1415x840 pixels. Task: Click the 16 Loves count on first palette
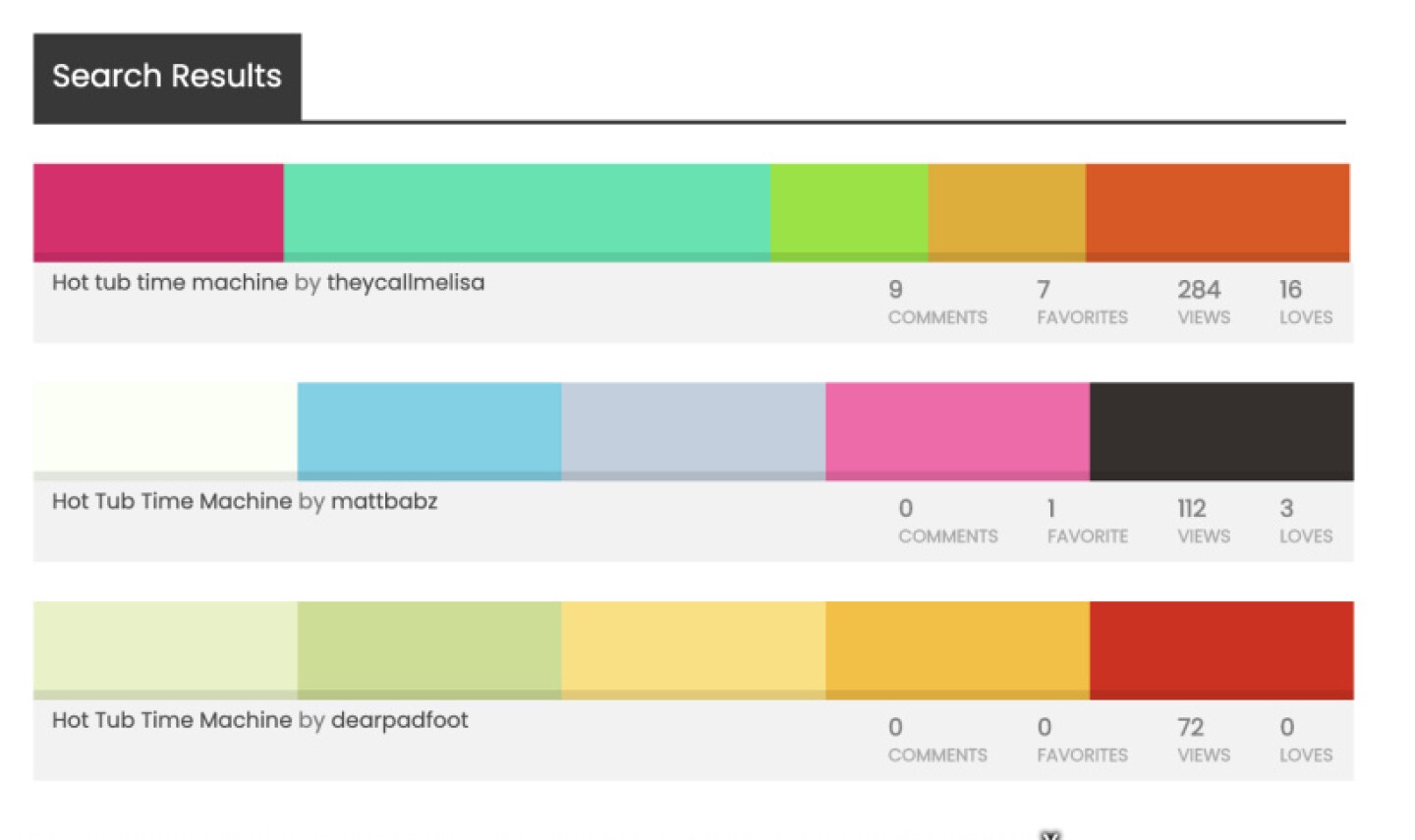pyautogui.click(x=1305, y=303)
